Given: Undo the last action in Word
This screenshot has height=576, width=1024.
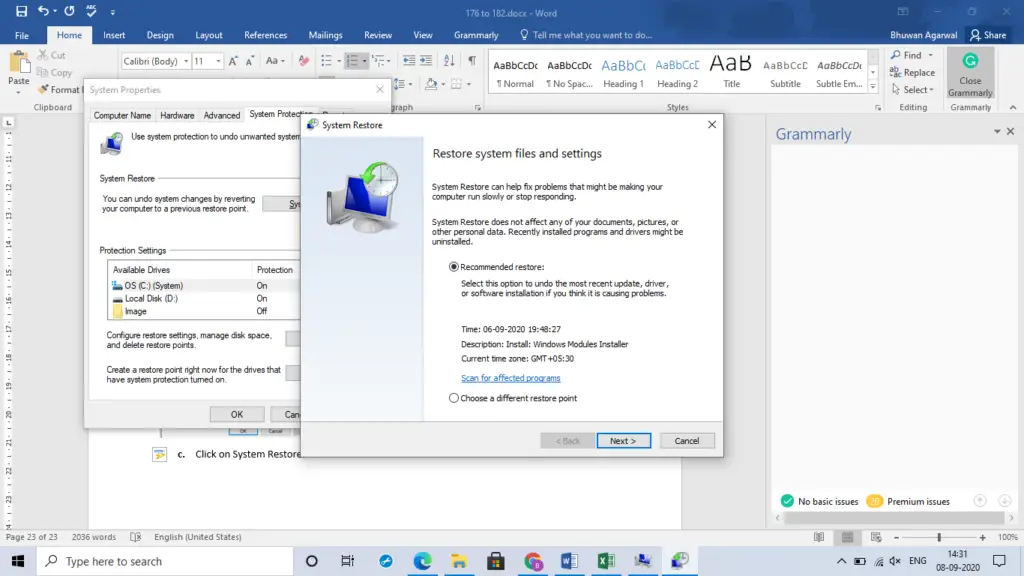Looking at the screenshot, I should pos(43,11).
